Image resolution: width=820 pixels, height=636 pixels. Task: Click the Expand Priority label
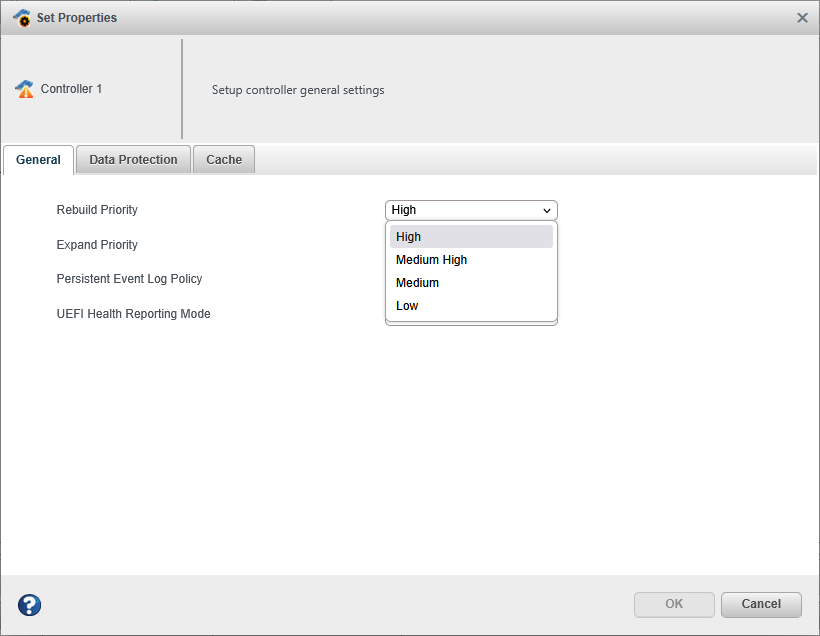coord(97,245)
